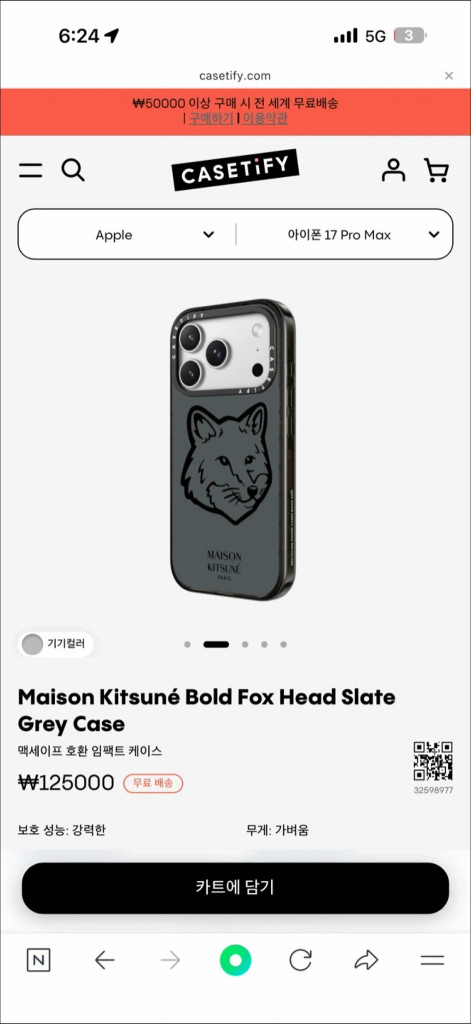Select the third image carousel dot
This screenshot has height=1024, width=471.
coord(245,645)
